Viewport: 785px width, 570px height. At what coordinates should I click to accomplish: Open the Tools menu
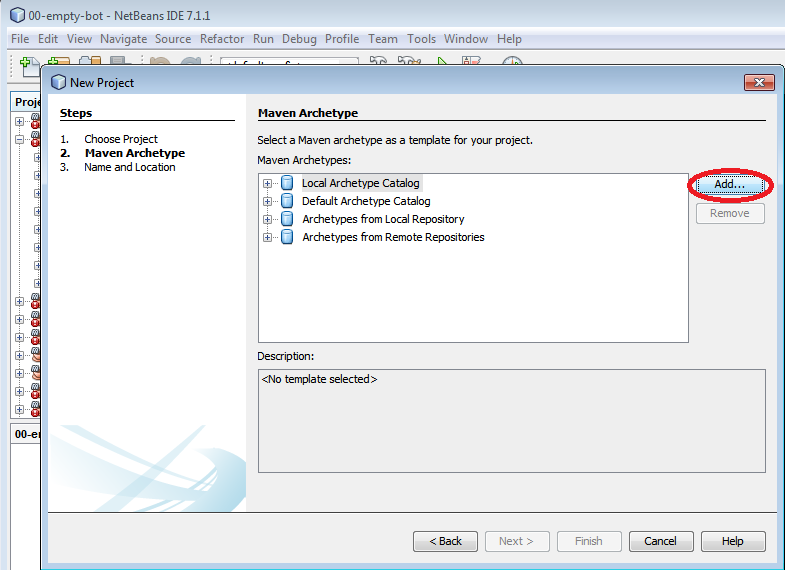pos(422,39)
